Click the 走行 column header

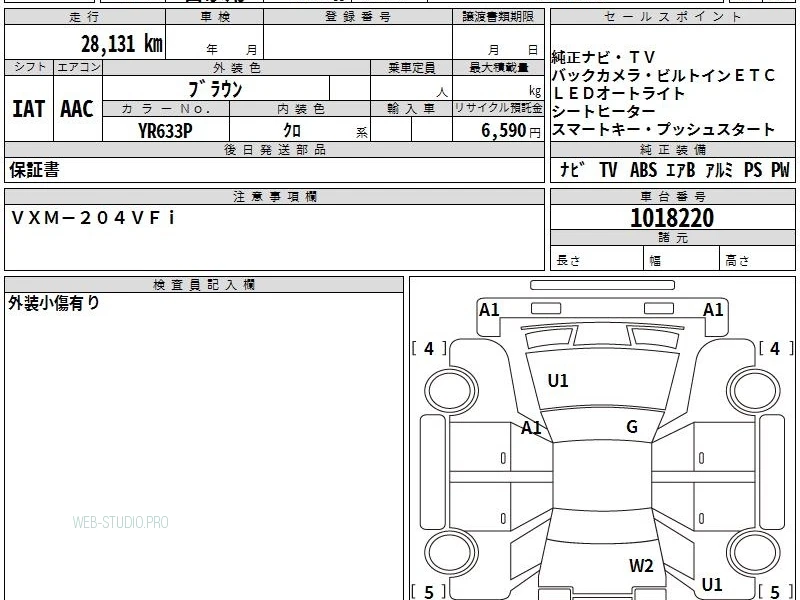pos(85,17)
